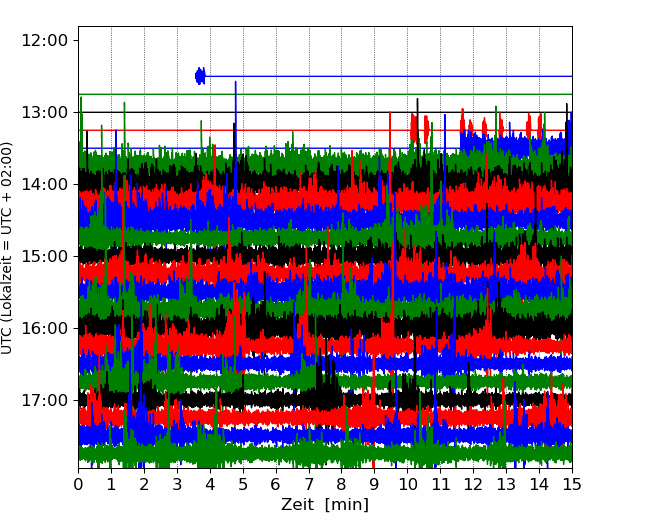Screen dimensions: 650x520
Task: Click the 13:00 UTC axis label
Action: coord(44,112)
